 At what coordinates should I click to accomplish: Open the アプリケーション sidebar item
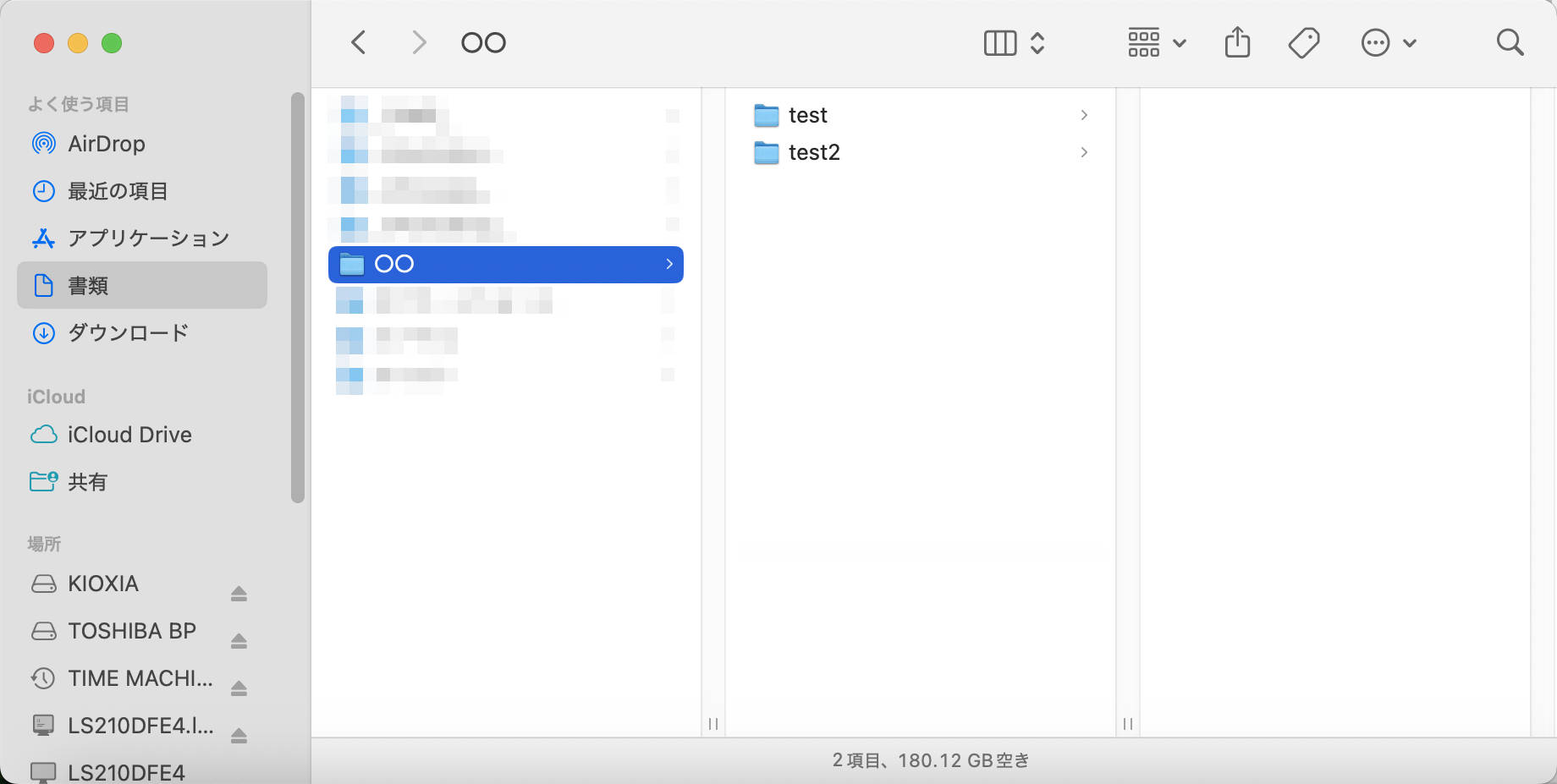[x=148, y=238]
